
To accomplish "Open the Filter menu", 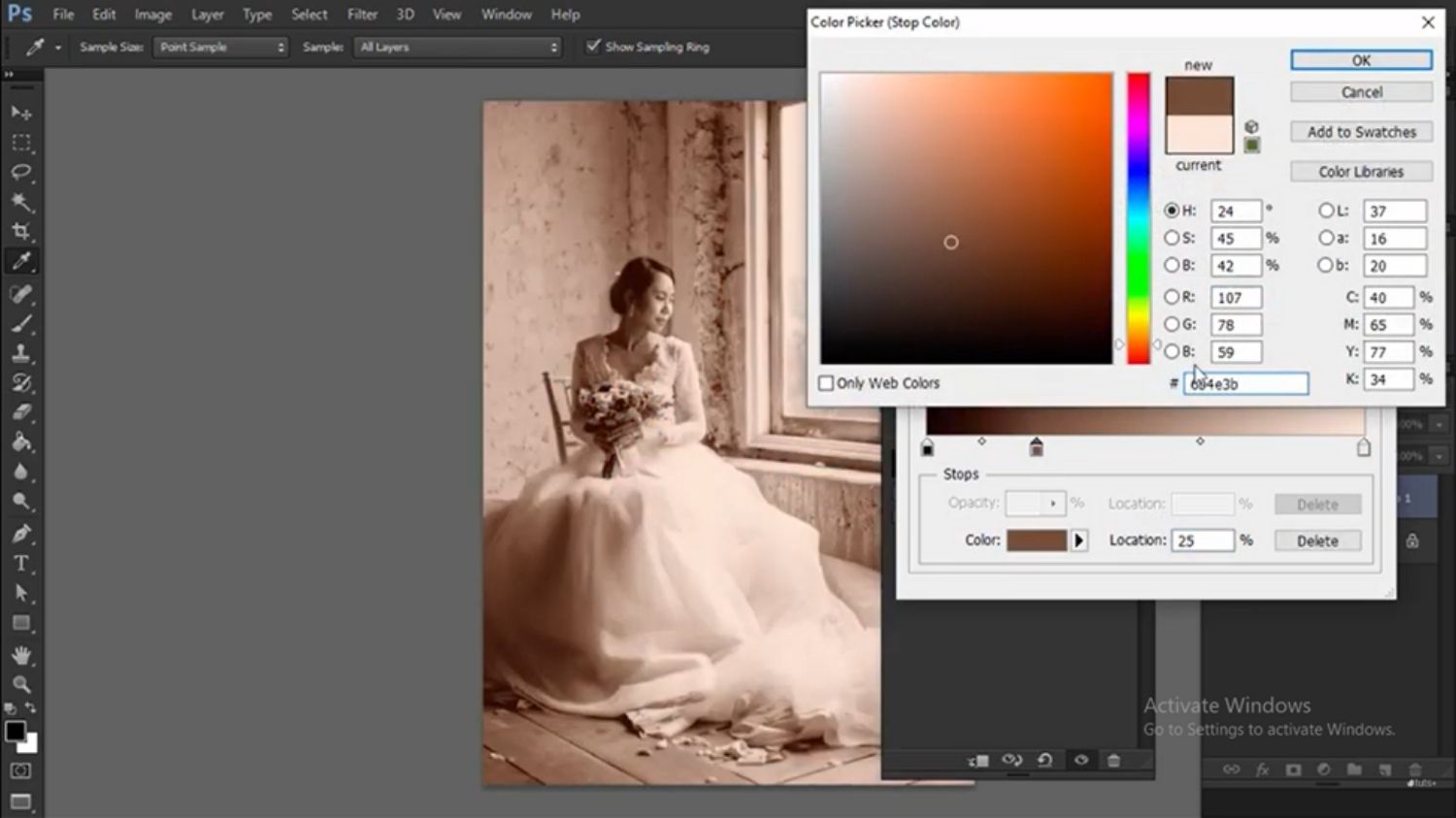I will 362,15.
